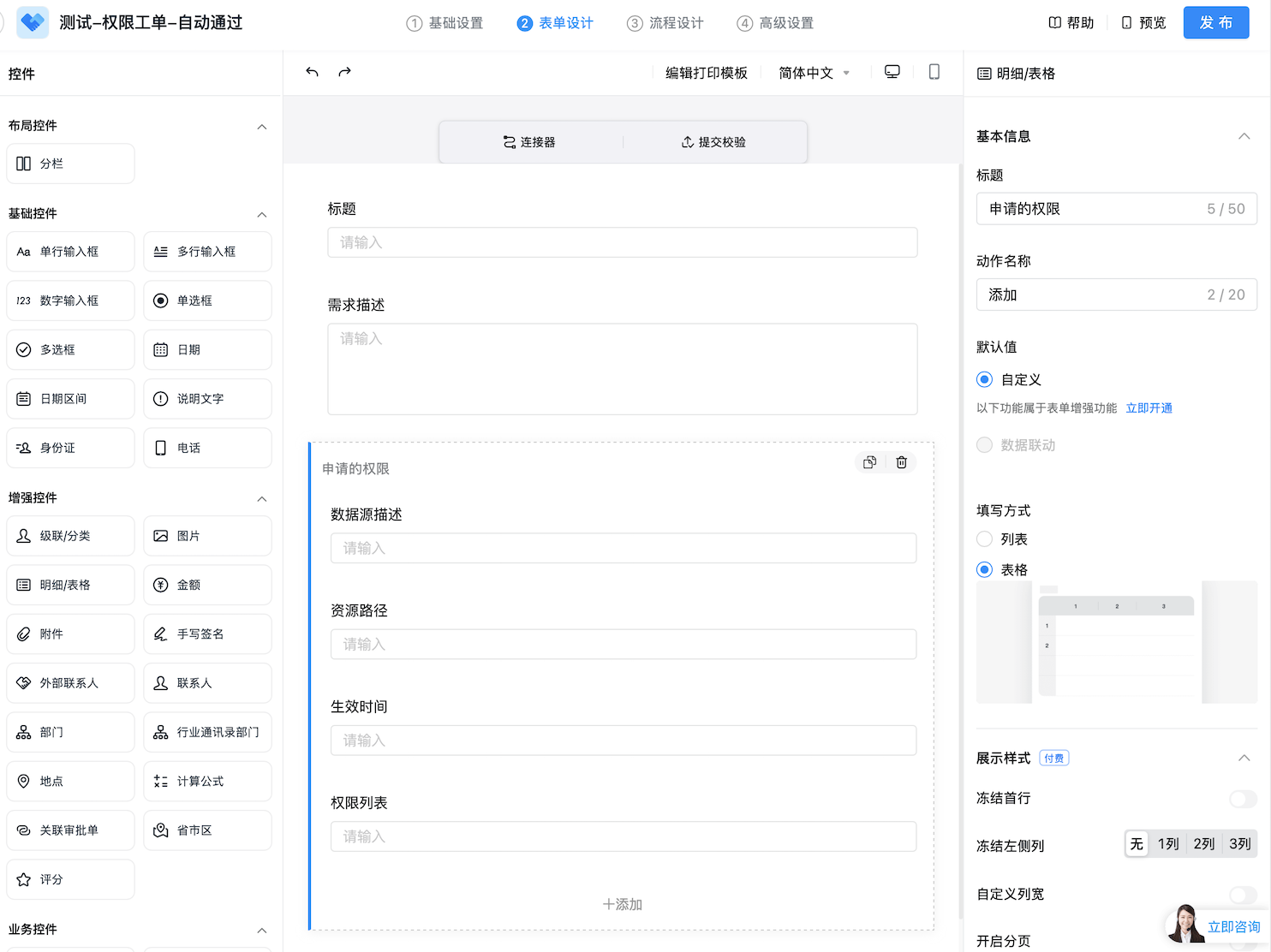The width and height of the screenshot is (1271, 952).
Task: Click the 立即开通 link
Action: click(x=1149, y=408)
